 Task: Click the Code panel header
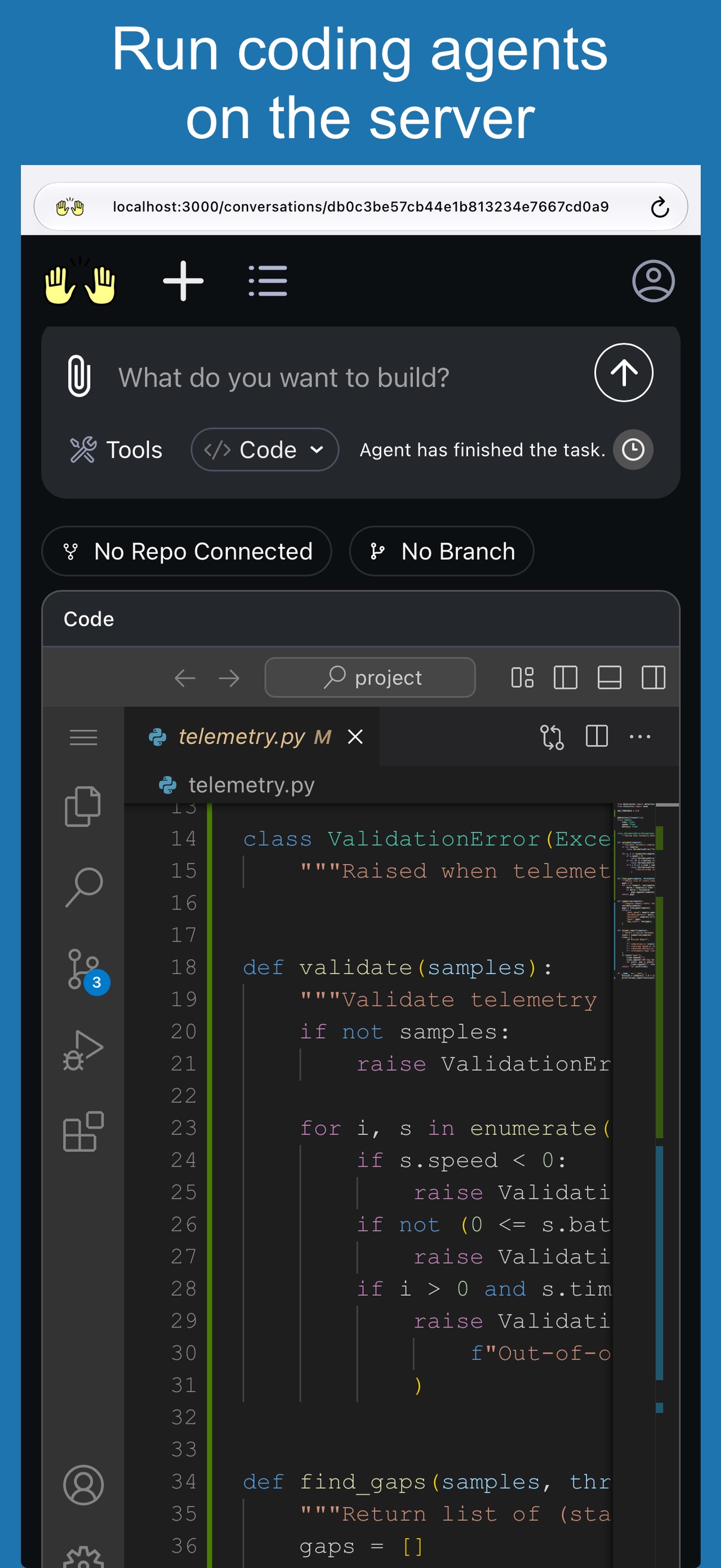click(360, 619)
